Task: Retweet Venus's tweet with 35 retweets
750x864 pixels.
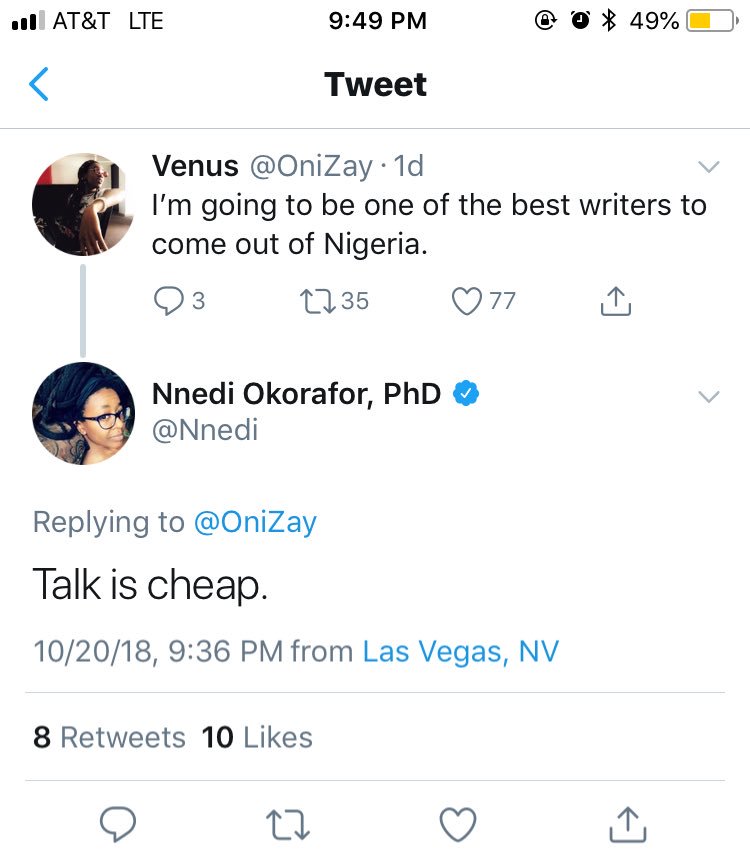Action: (x=321, y=300)
